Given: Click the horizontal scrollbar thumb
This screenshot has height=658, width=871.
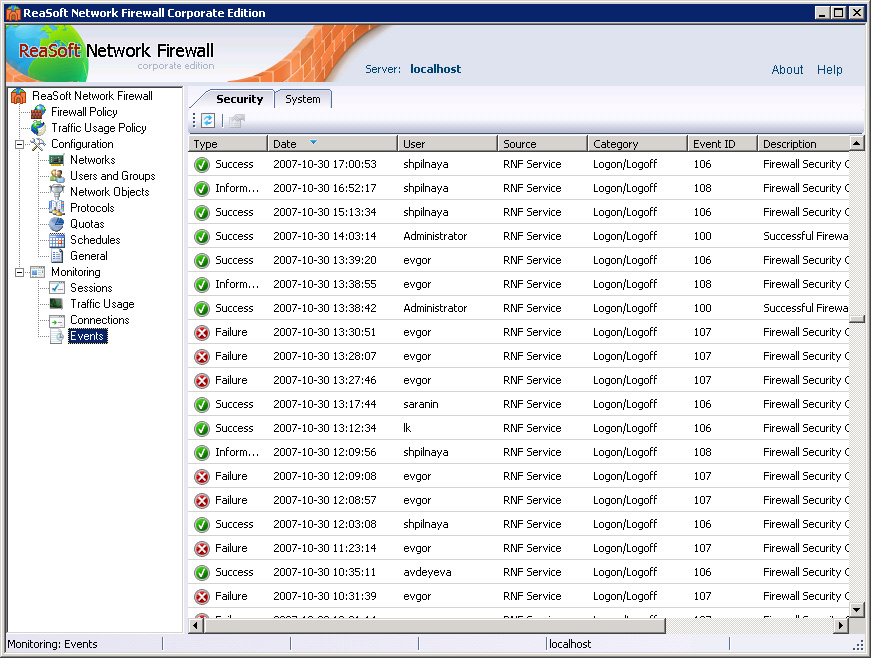Looking at the screenshot, I should [434, 626].
